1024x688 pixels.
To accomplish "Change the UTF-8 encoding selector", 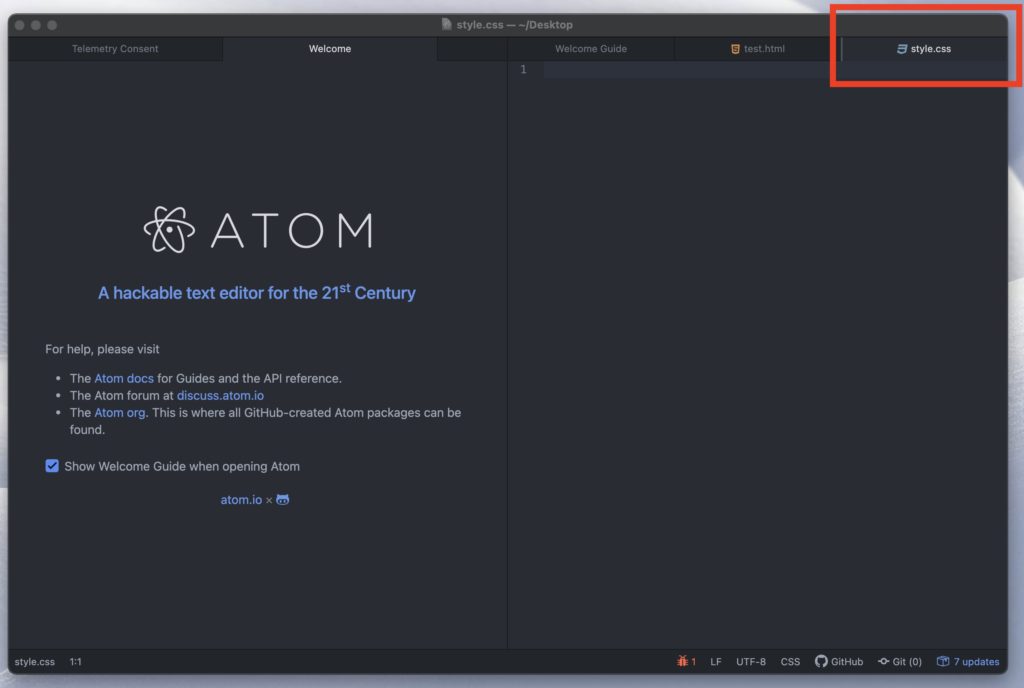I will pyautogui.click(x=751, y=662).
